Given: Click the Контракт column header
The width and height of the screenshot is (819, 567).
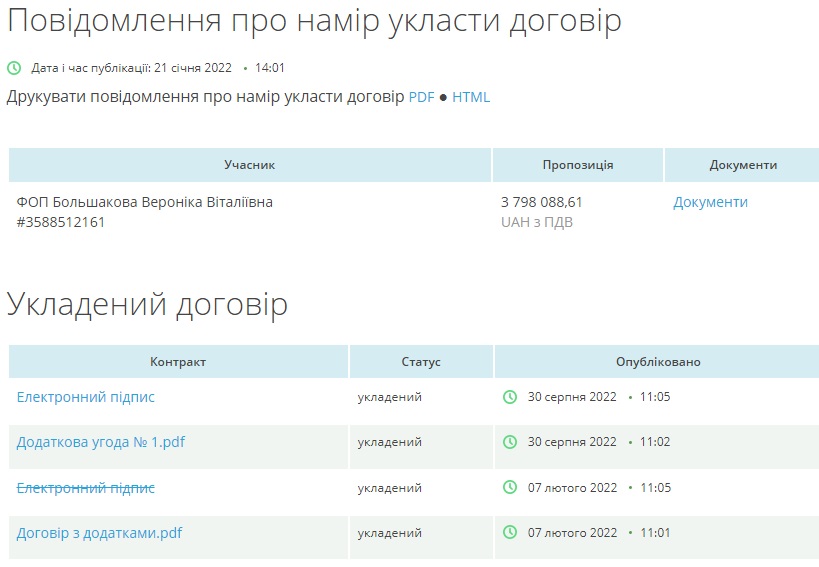Looking at the screenshot, I should coord(178,362).
